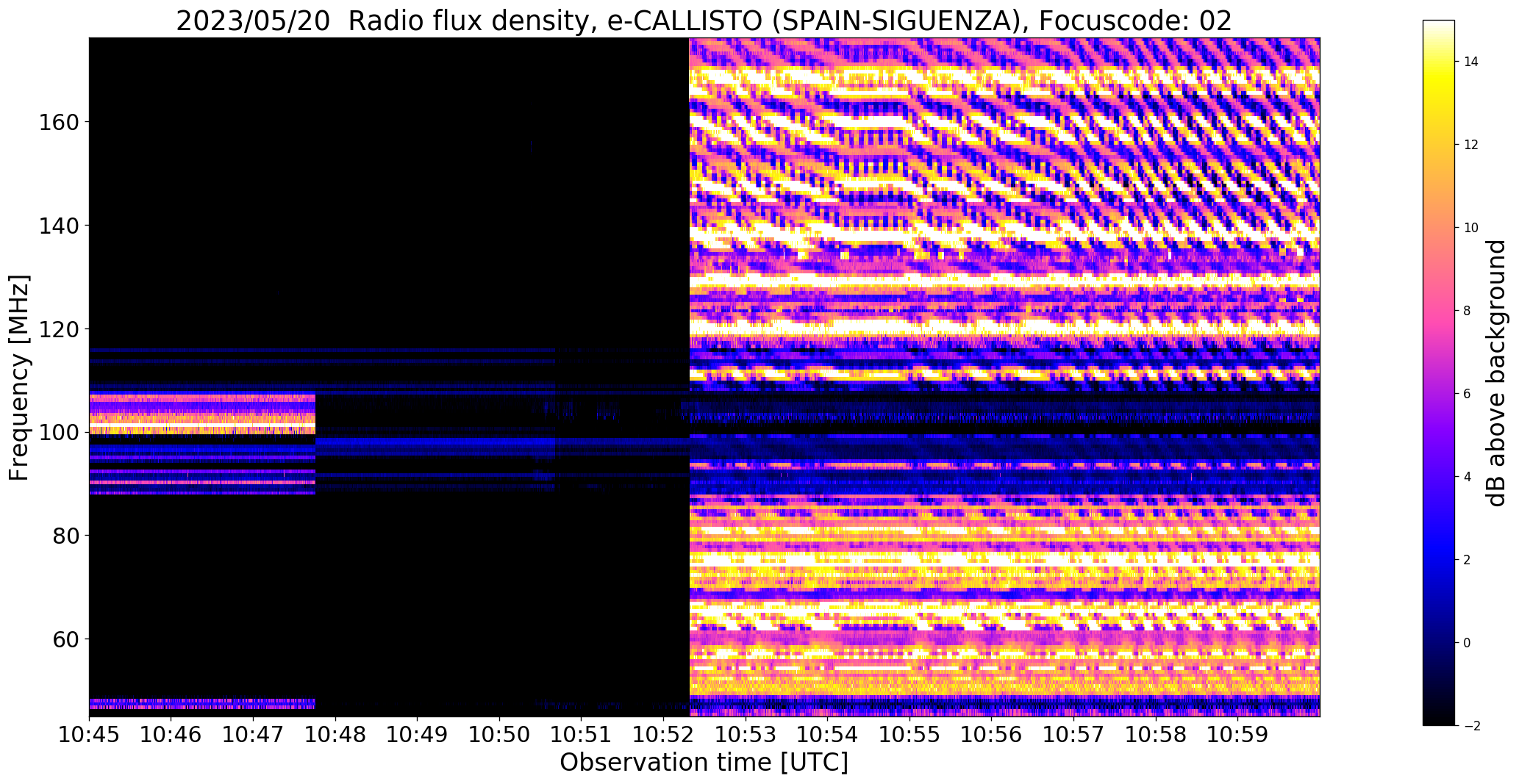Screen dimensions: 1519x784
Task: Click the 10:45 time tick label
Action: 89,734
